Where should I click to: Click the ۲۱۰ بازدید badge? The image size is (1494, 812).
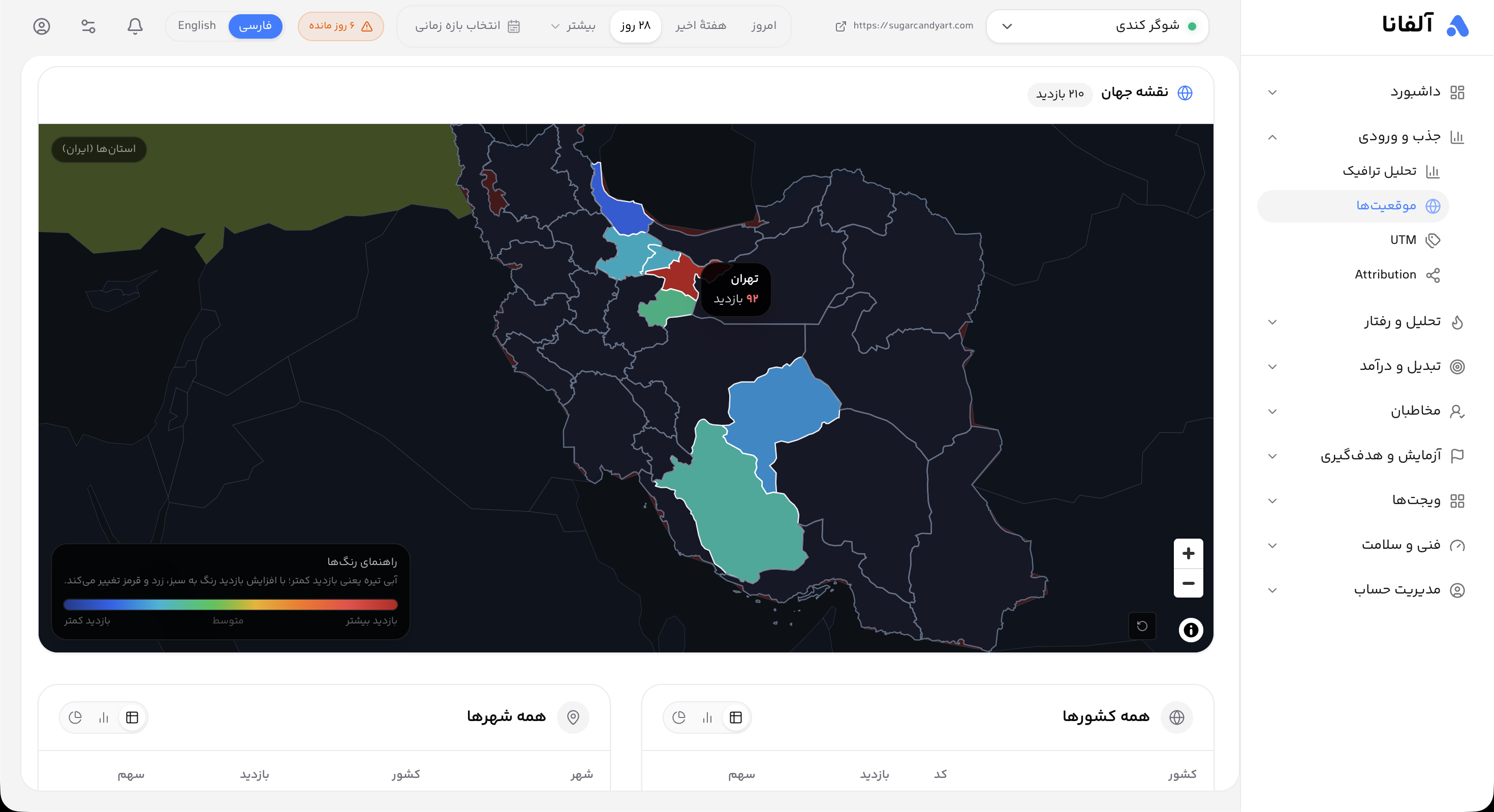[1060, 94]
